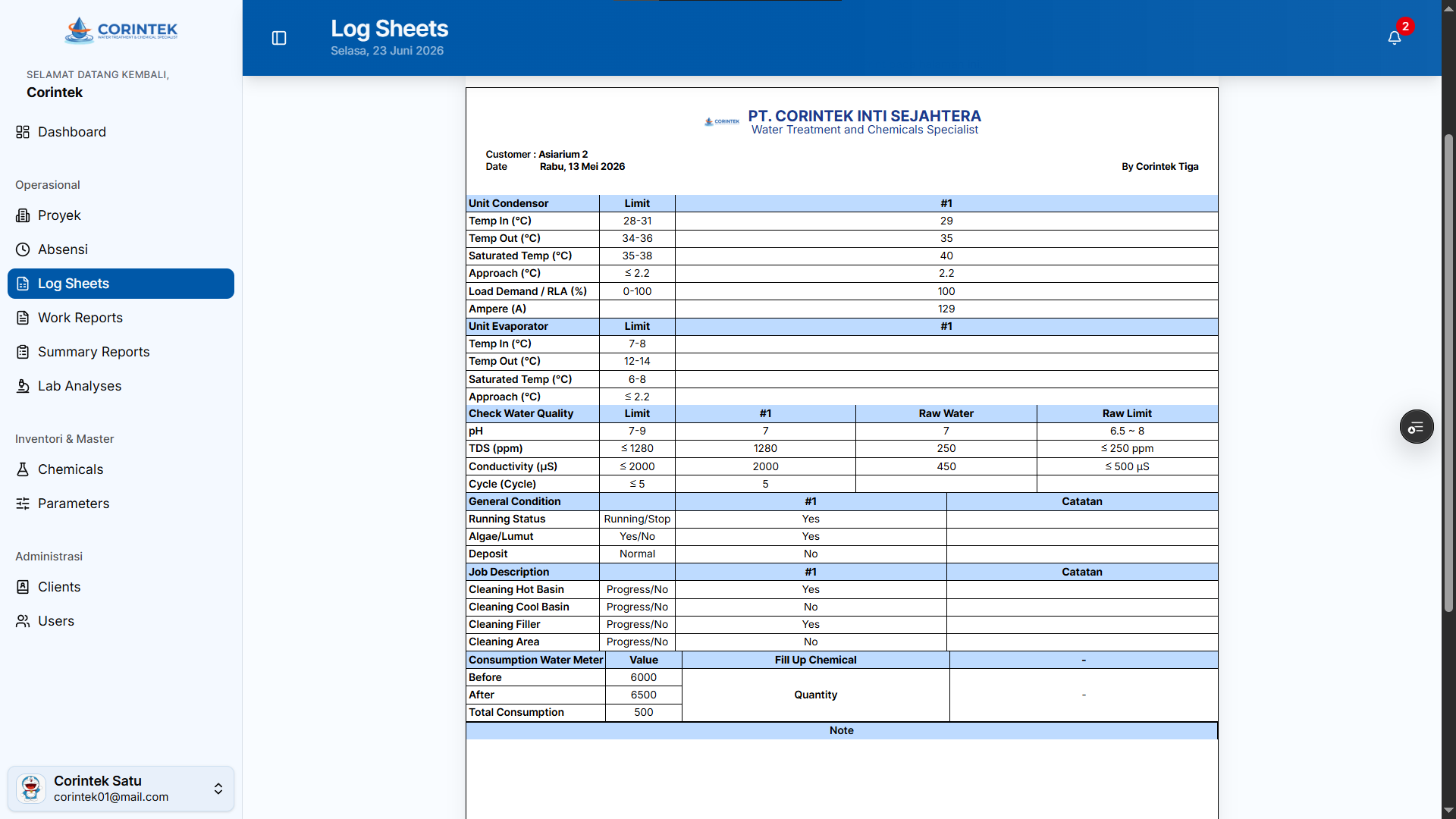The width and height of the screenshot is (1456, 819).
Task: Click the Lab Analyses microscope icon
Action: 23,386
